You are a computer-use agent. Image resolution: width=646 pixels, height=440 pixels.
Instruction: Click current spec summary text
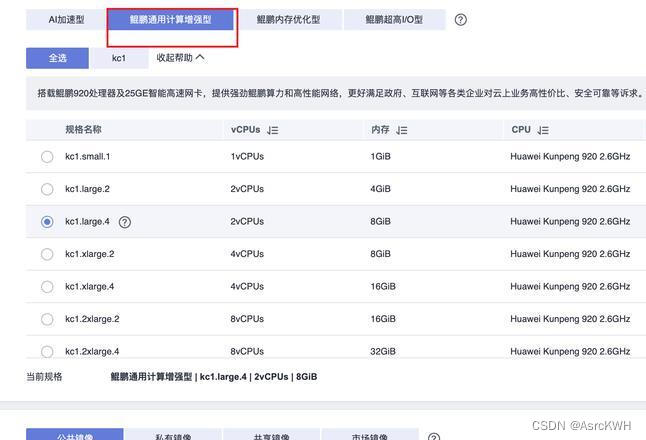pos(214,377)
